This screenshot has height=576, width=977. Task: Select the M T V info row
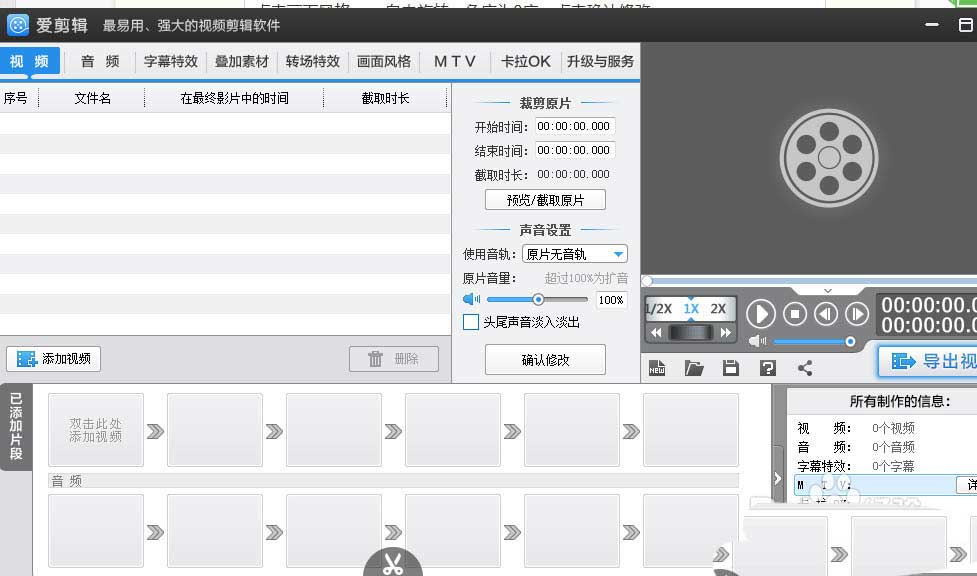[885, 484]
